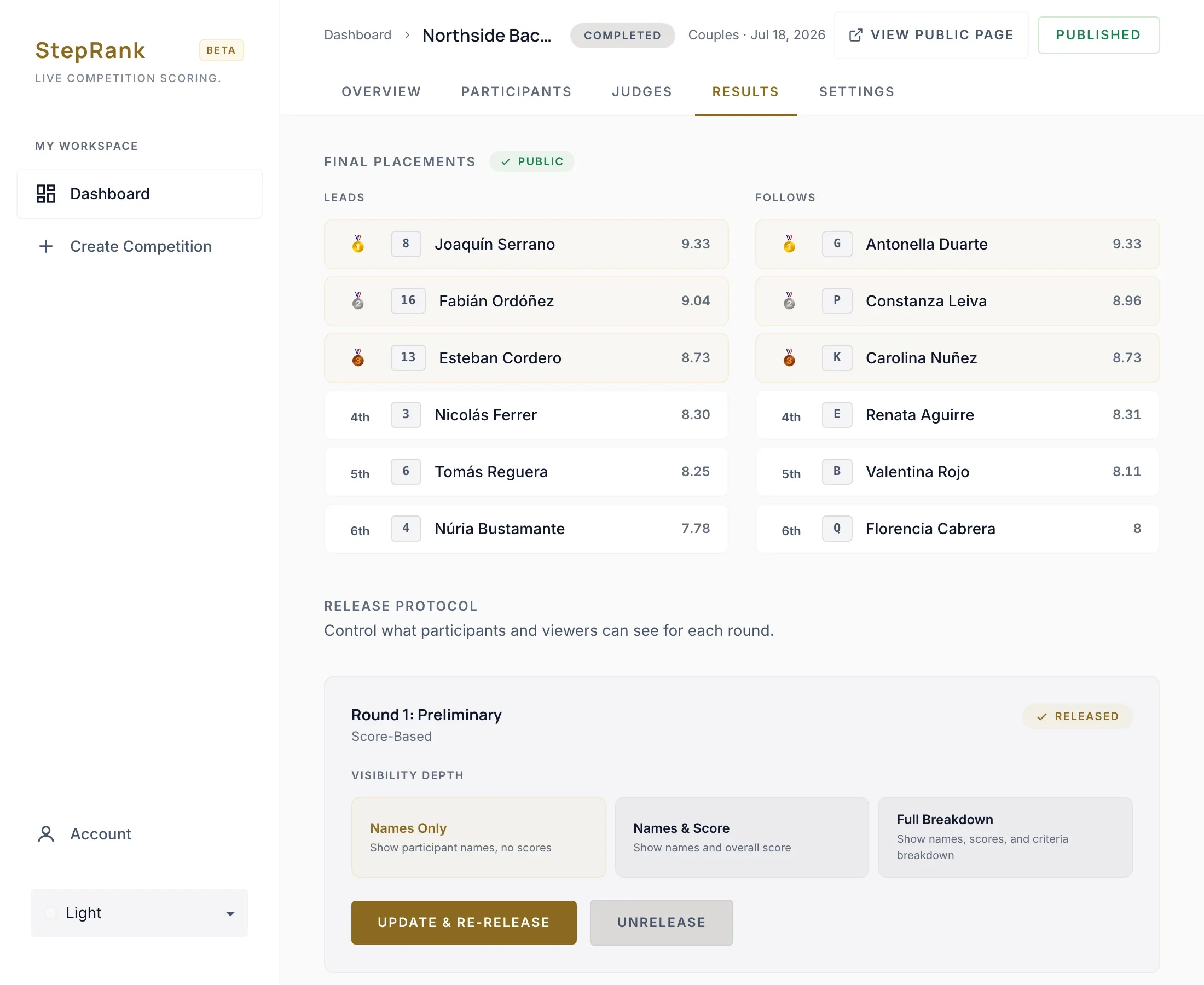Click the Account person icon
The image size is (1204, 985).
(46, 834)
